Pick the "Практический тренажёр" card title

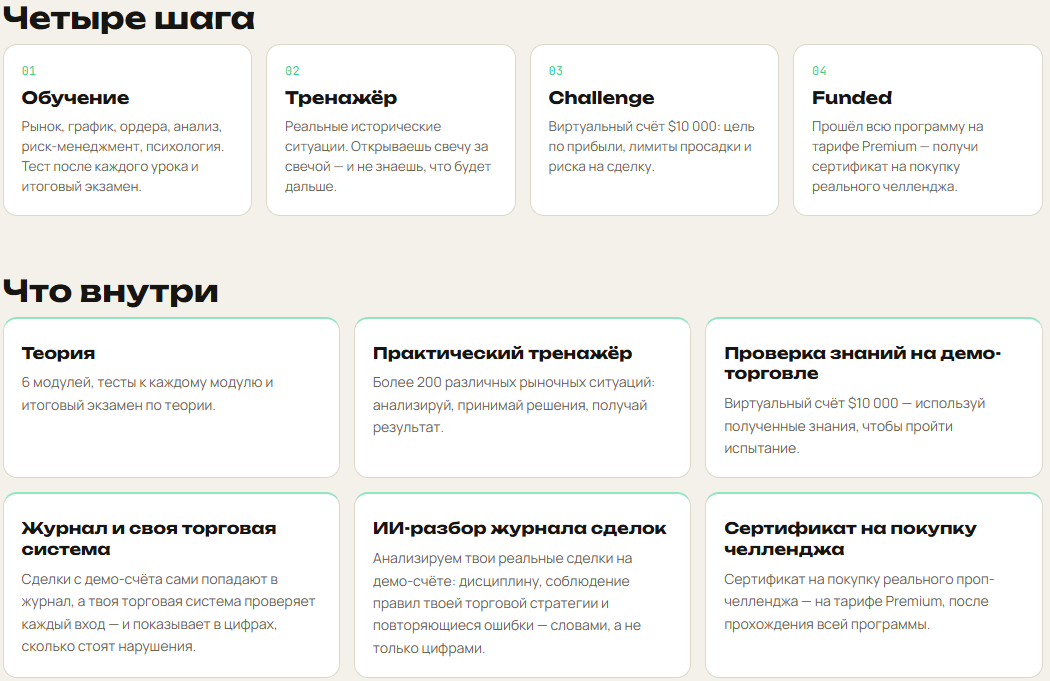[502, 353]
